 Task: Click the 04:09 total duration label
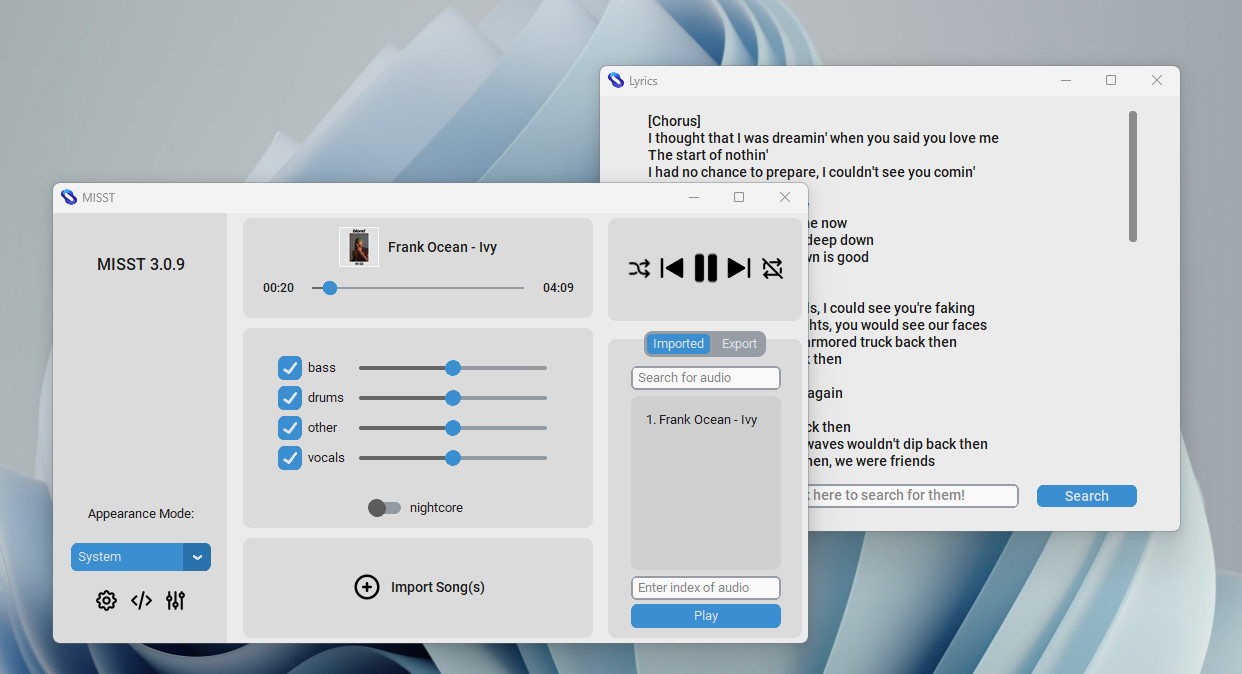pyautogui.click(x=558, y=288)
